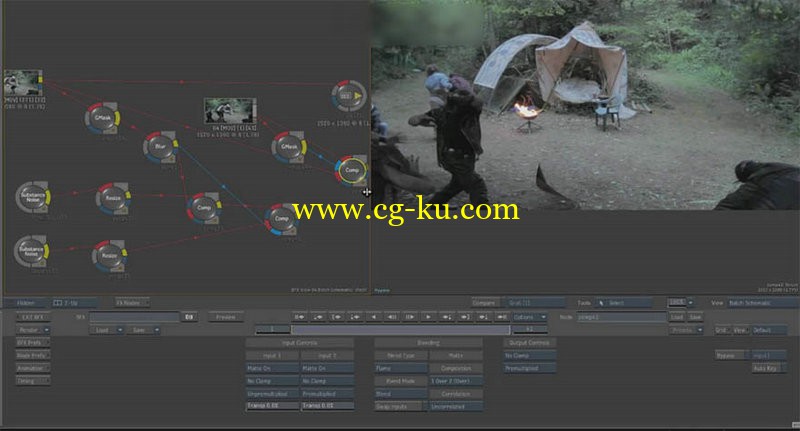Select the Resize node fed by lower Substance Noise
This screenshot has height=431, width=800.
[109, 256]
